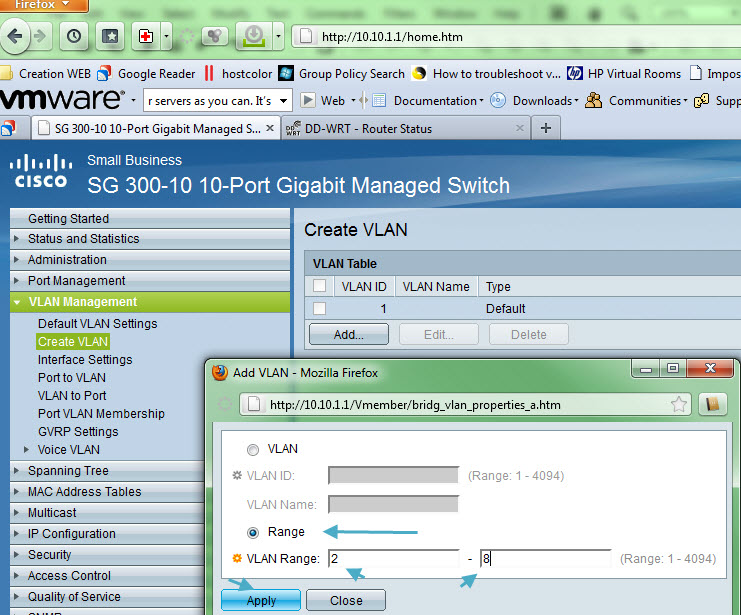
Task: Open Google Reader bookmark
Action: point(146,74)
